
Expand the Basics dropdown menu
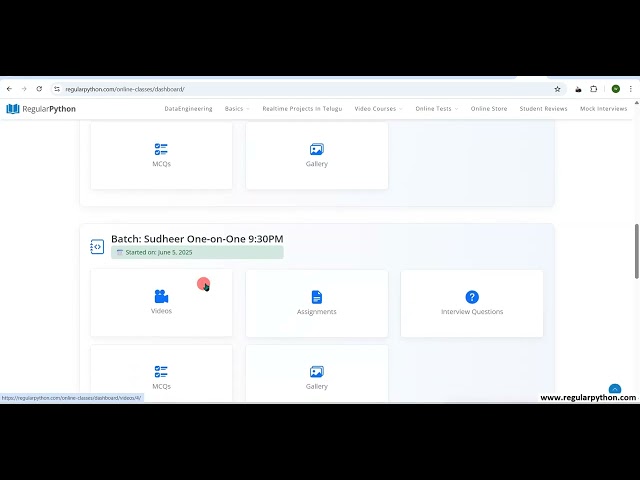coord(237,109)
